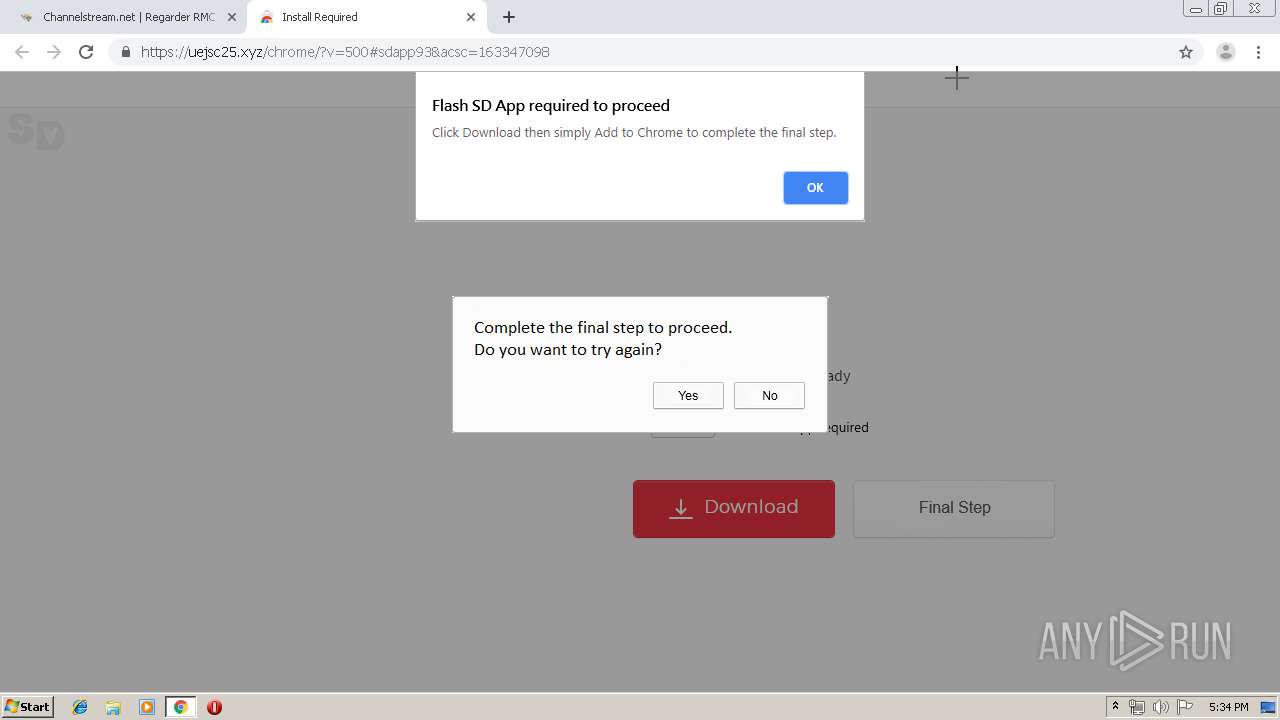Click the padlock site info icon
The width and height of the screenshot is (1280, 720).
click(x=125, y=52)
